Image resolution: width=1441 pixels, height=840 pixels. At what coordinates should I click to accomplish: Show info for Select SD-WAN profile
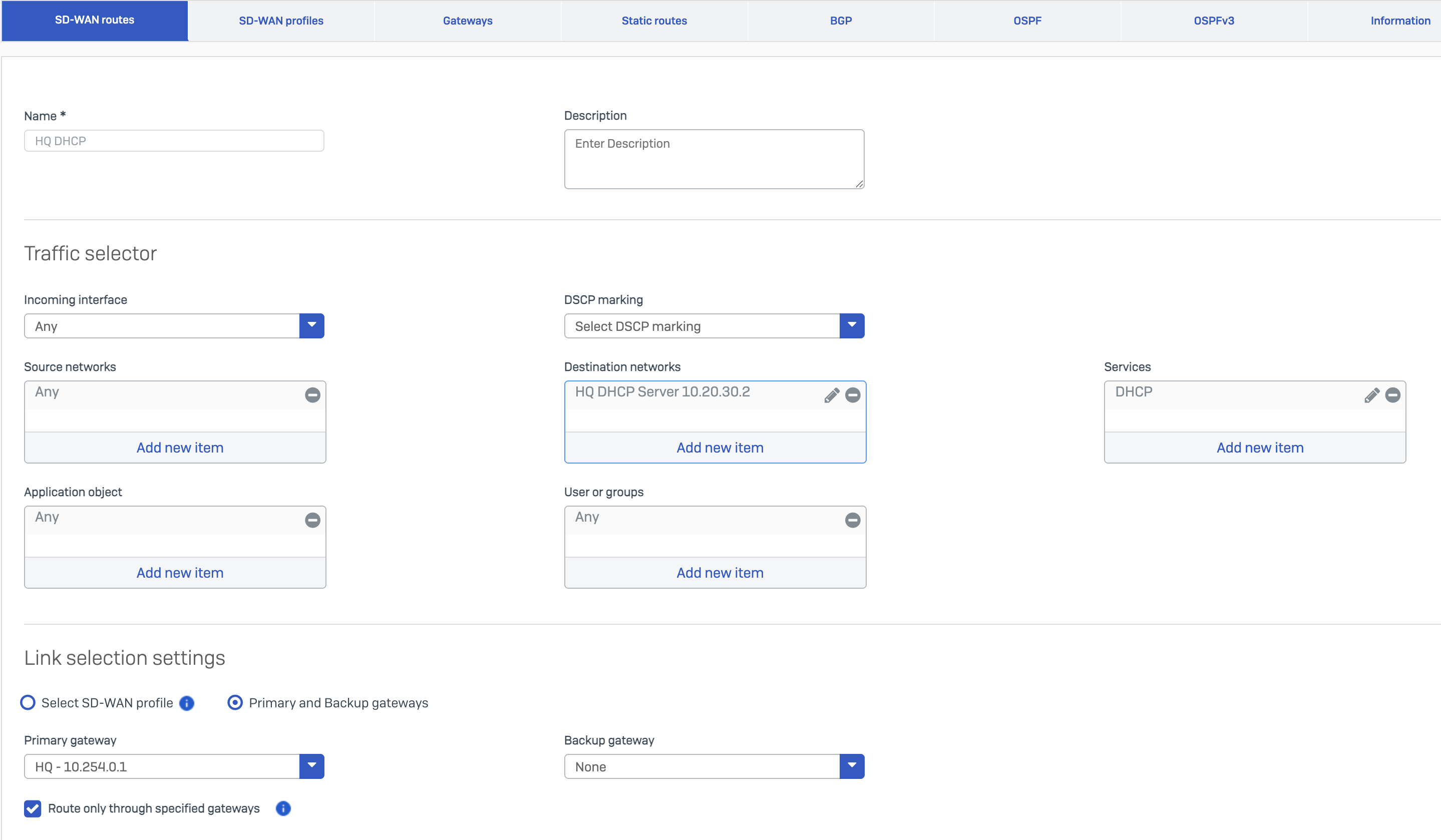[x=186, y=703]
